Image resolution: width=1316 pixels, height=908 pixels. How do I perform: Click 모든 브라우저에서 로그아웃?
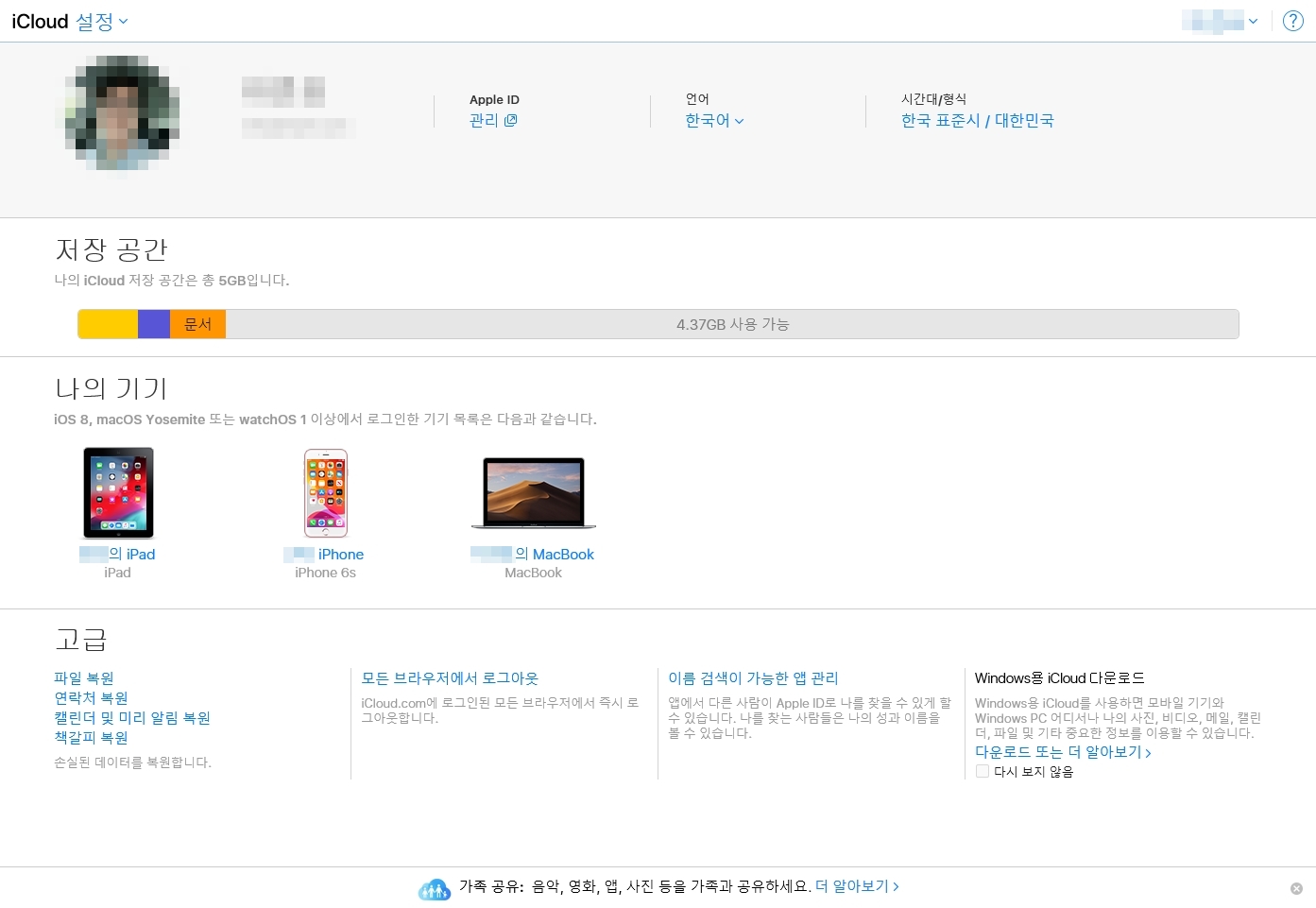coord(450,677)
